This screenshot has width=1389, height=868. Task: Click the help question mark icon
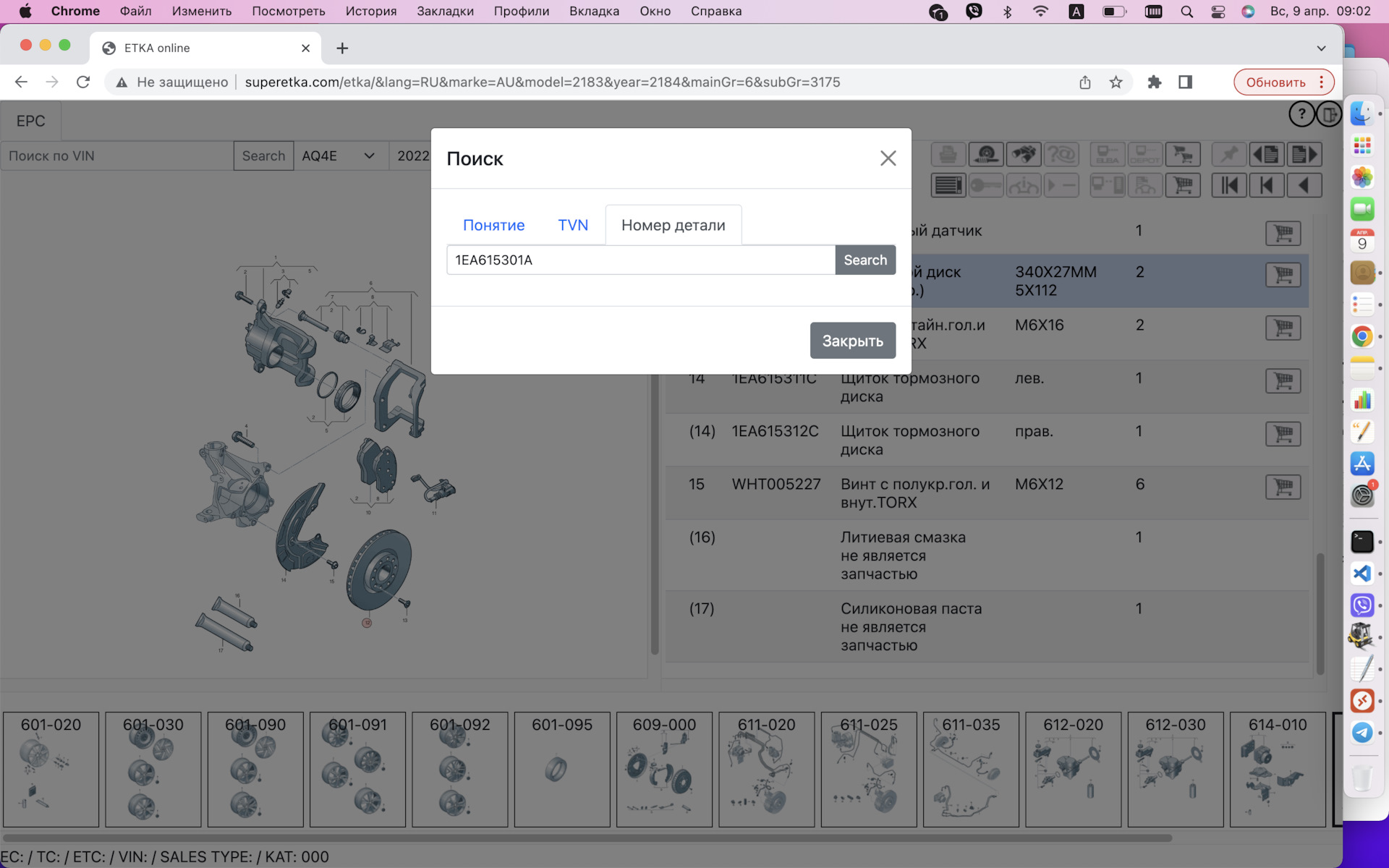pyautogui.click(x=1301, y=114)
